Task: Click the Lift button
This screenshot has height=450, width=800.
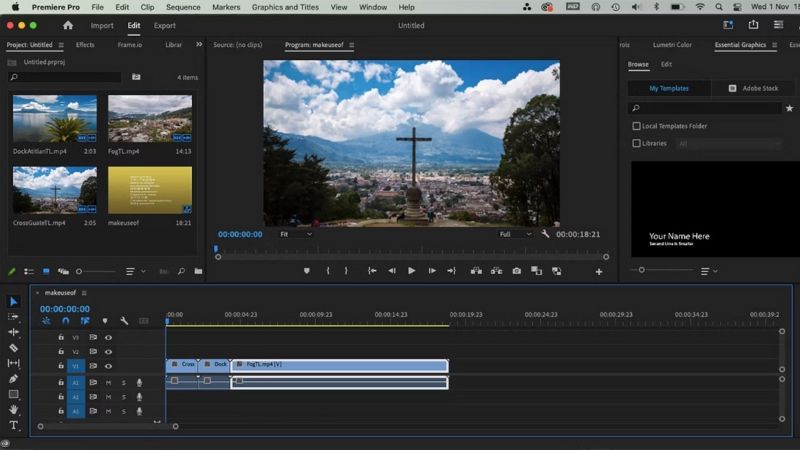Action: (477, 271)
